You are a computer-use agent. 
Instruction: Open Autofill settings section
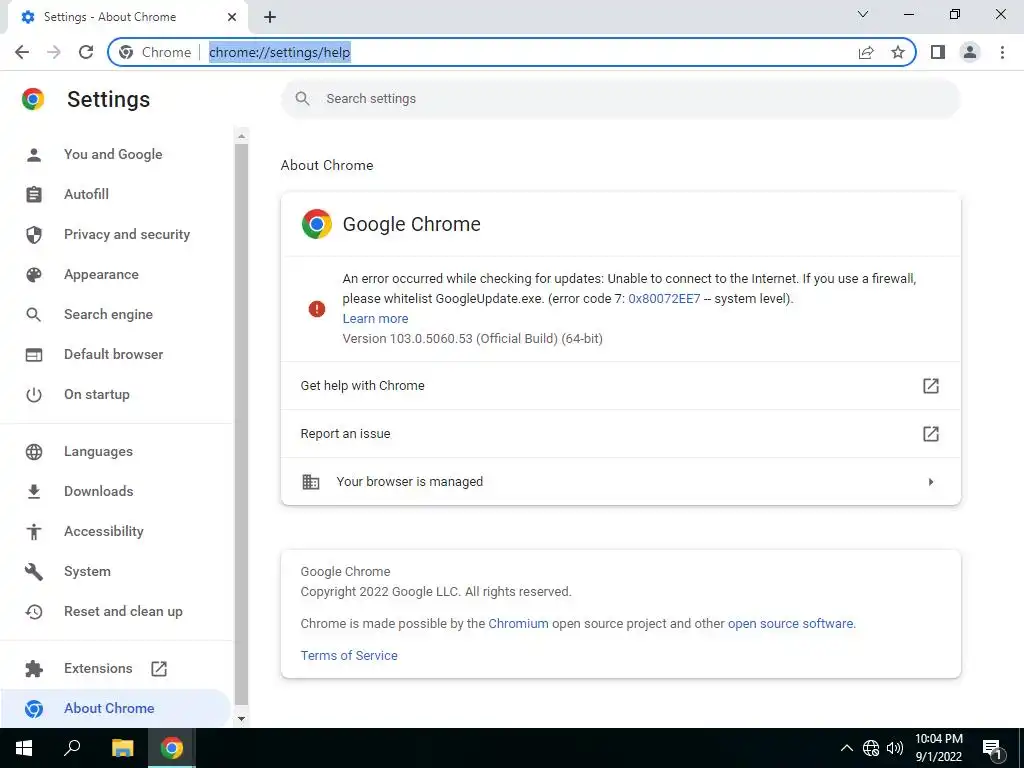pos(86,194)
